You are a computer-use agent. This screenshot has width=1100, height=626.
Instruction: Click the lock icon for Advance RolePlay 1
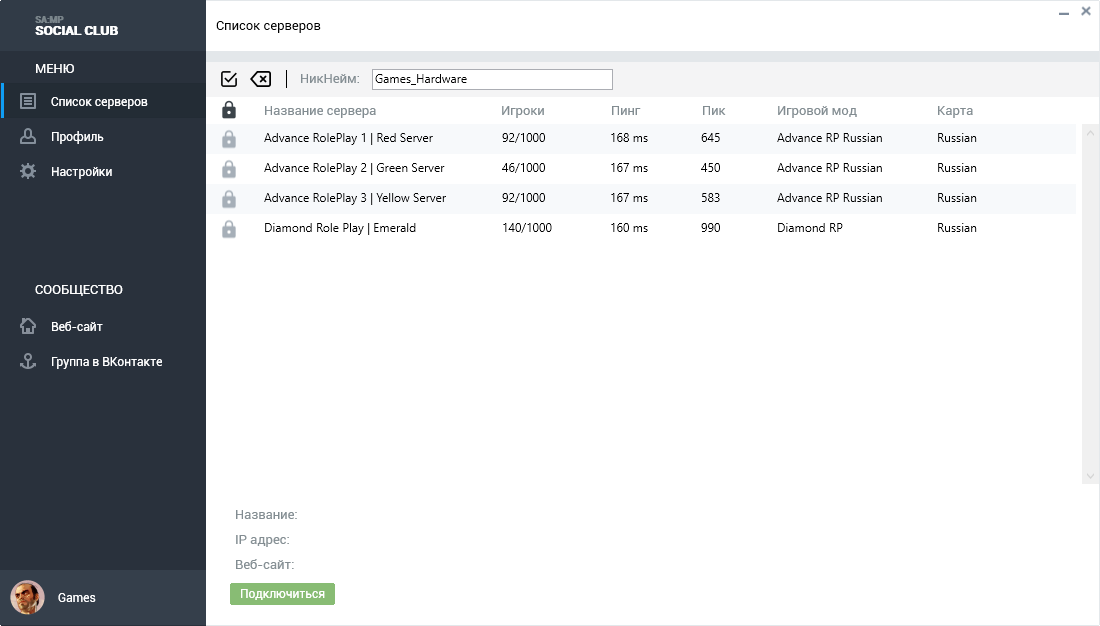coord(229,139)
